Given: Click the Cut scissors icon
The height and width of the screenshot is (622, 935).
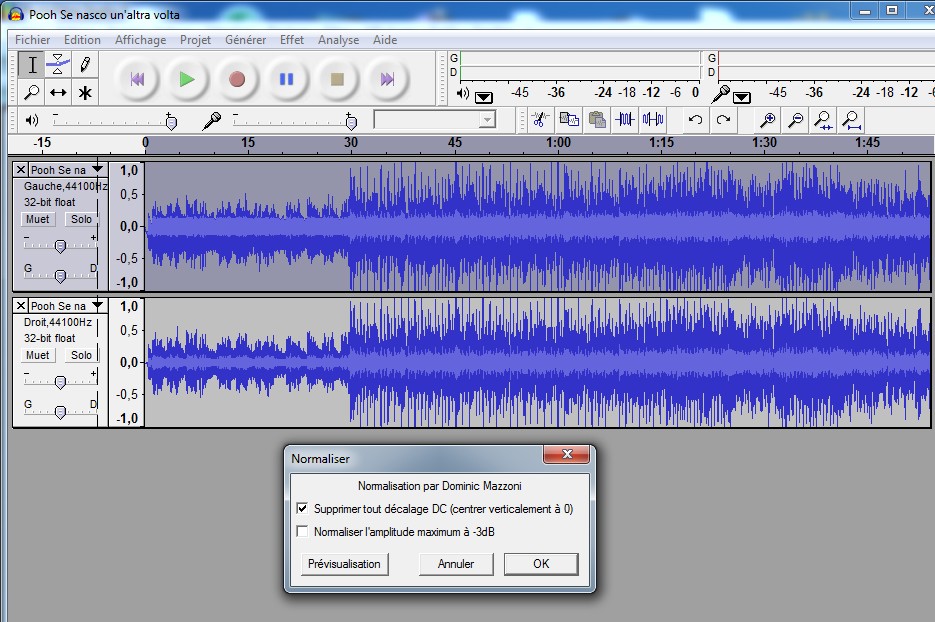Looking at the screenshot, I should coord(540,120).
